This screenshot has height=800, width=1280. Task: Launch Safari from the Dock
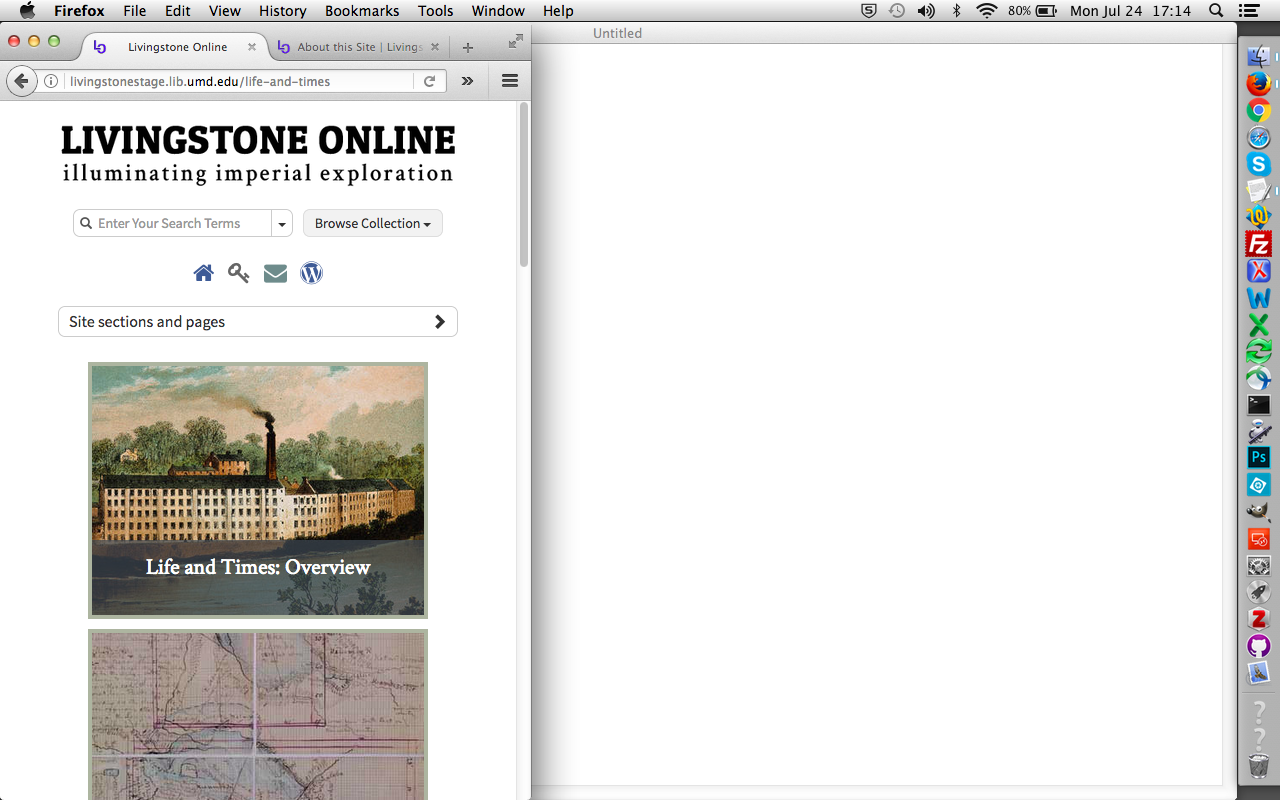click(1259, 137)
